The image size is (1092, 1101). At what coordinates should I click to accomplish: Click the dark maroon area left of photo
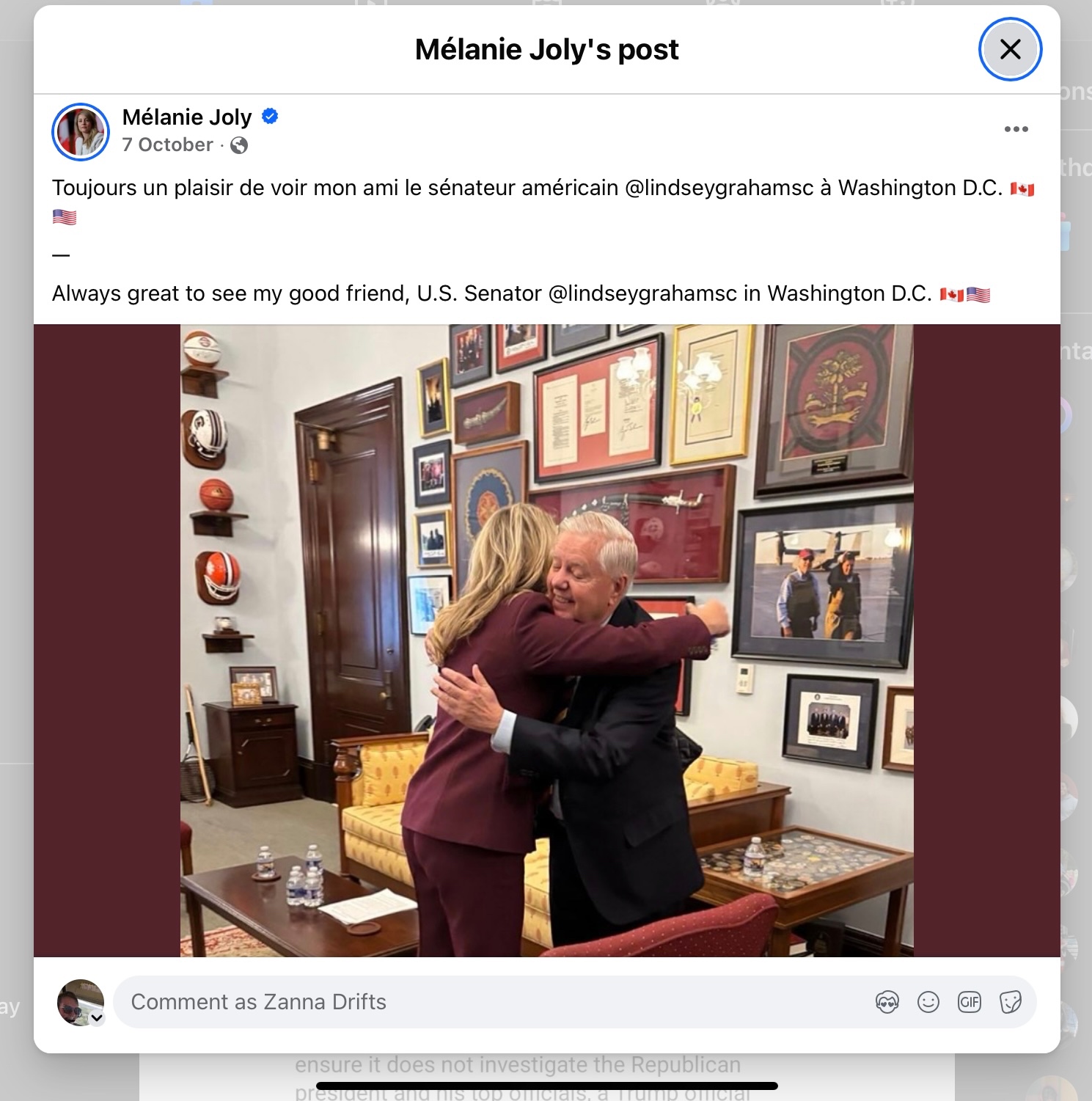pos(107,640)
